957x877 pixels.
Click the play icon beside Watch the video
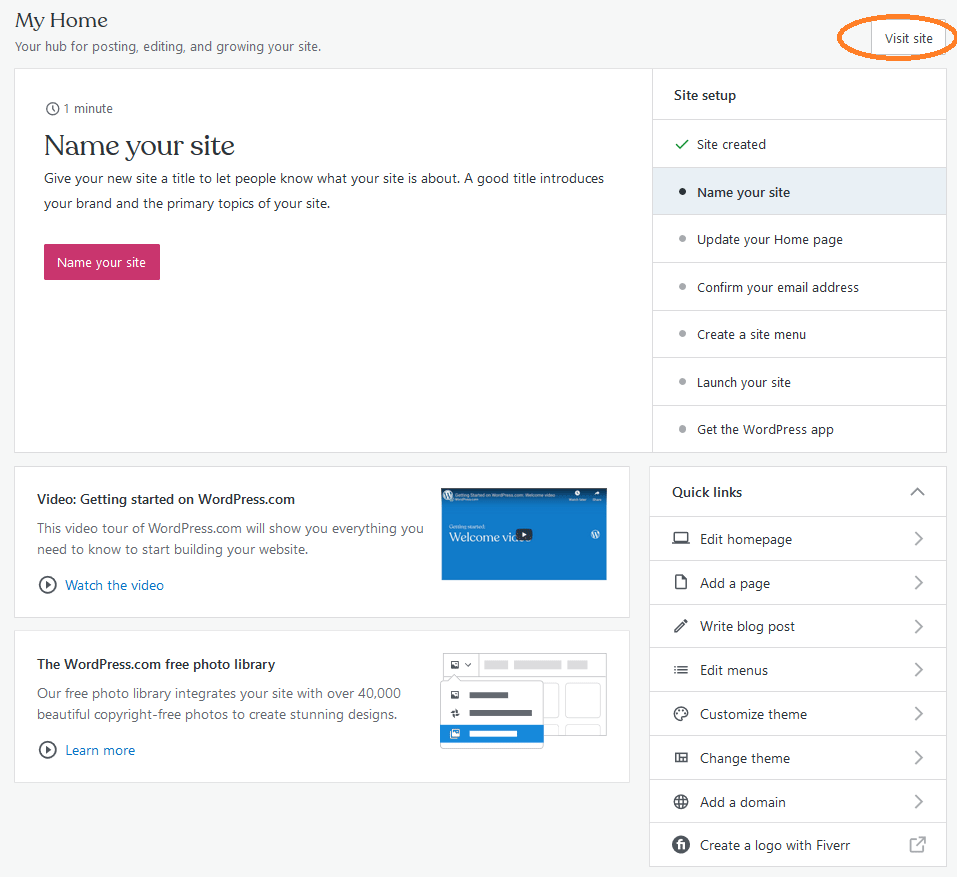click(47, 585)
